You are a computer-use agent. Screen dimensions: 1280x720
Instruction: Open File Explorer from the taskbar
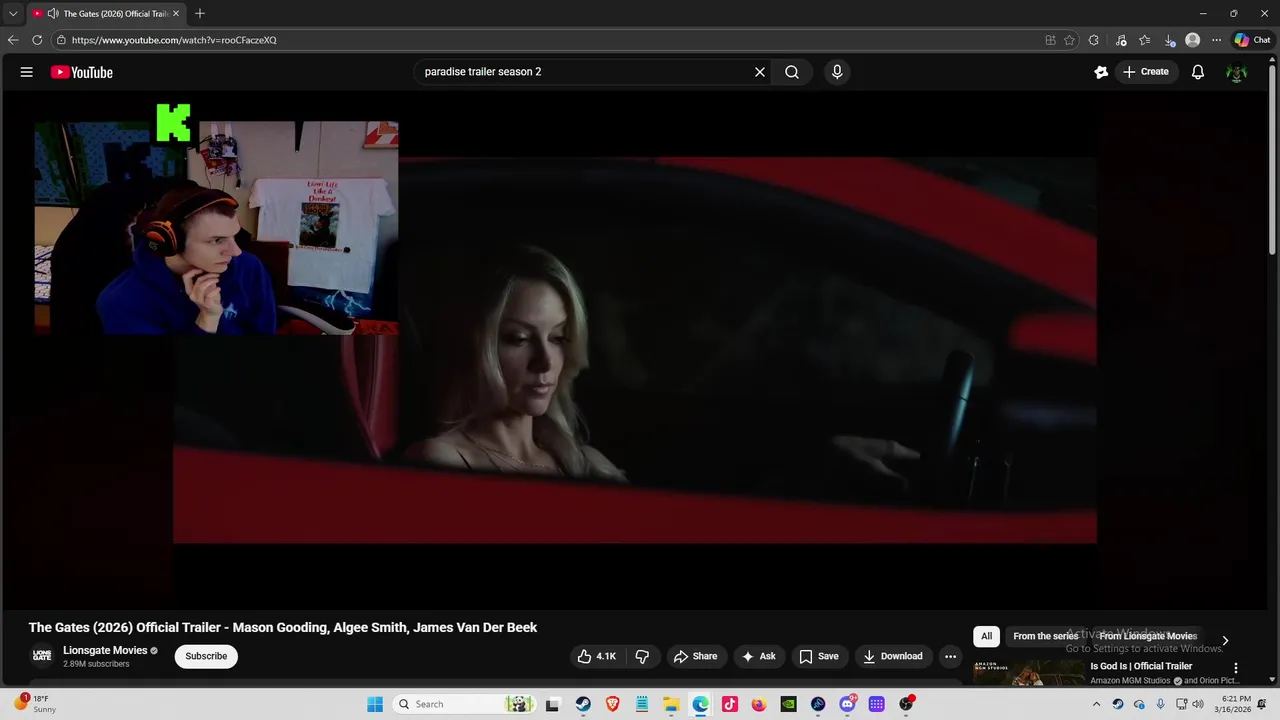coord(671,704)
